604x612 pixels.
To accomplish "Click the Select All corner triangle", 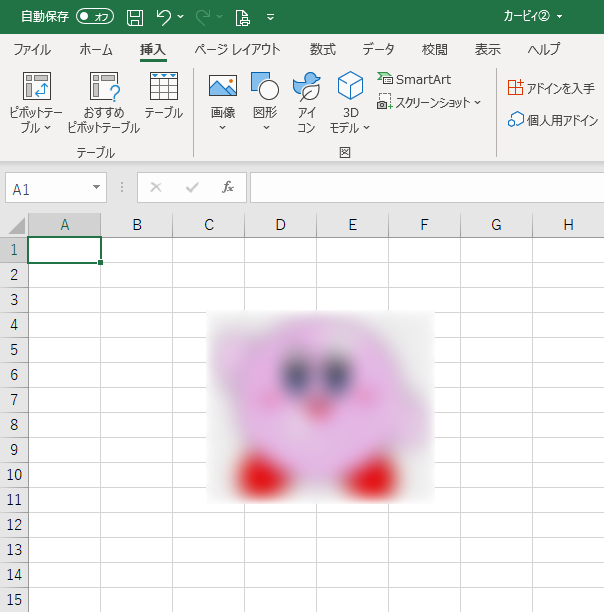I will 16,225.
